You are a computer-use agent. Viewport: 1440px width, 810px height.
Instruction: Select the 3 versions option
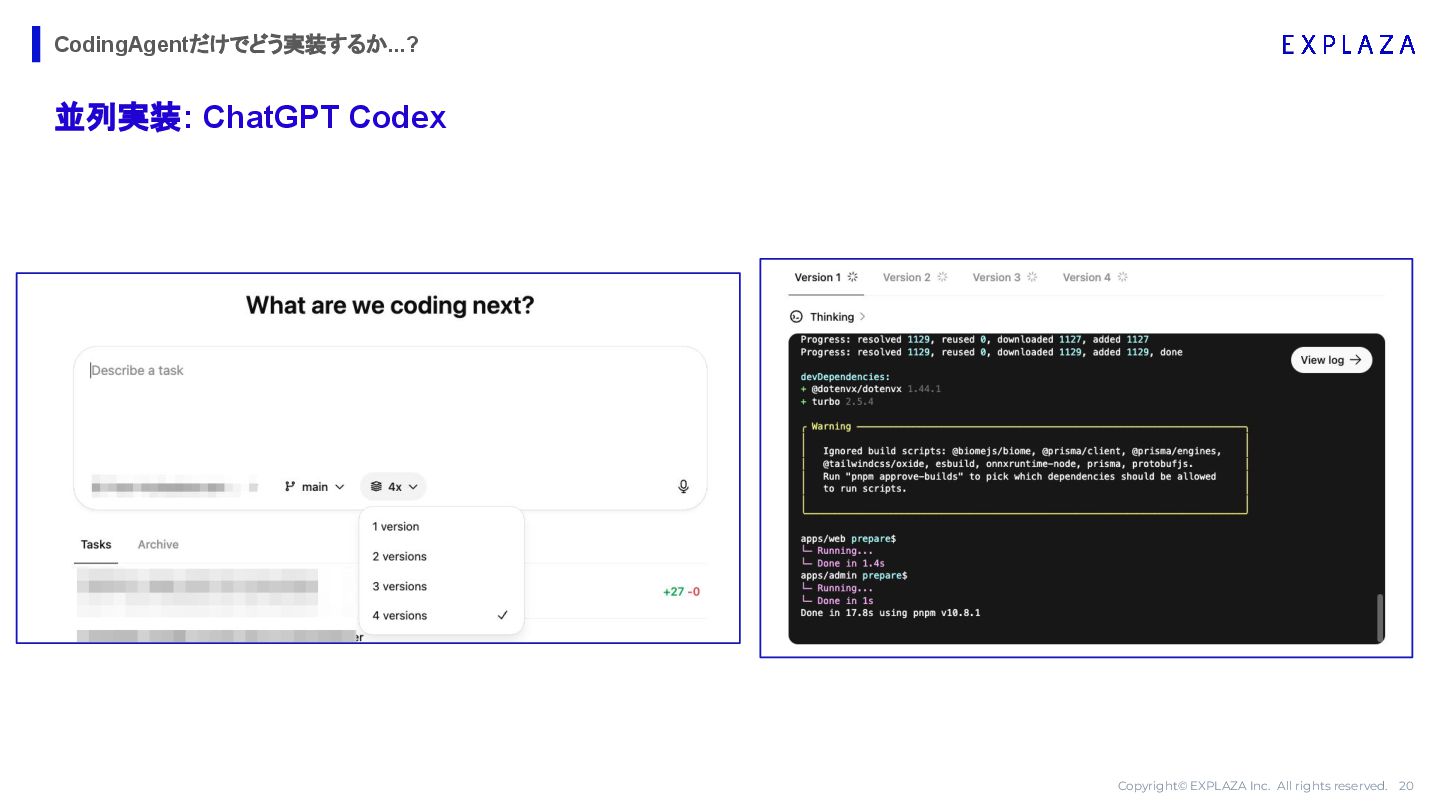click(441, 587)
